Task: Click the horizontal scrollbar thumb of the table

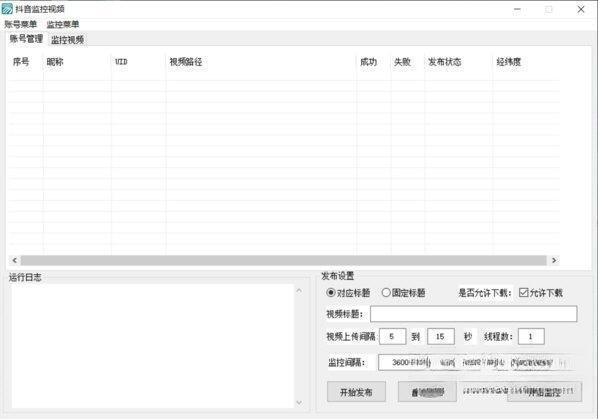Action: 283,260
